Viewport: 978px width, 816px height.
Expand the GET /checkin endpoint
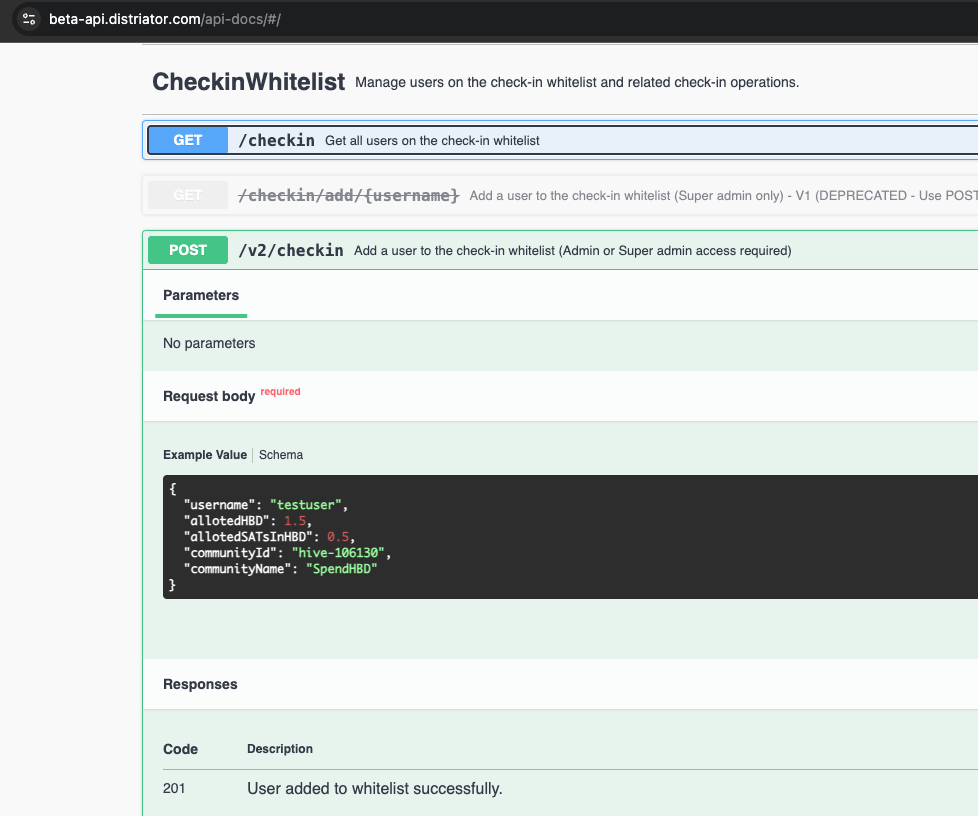point(563,140)
